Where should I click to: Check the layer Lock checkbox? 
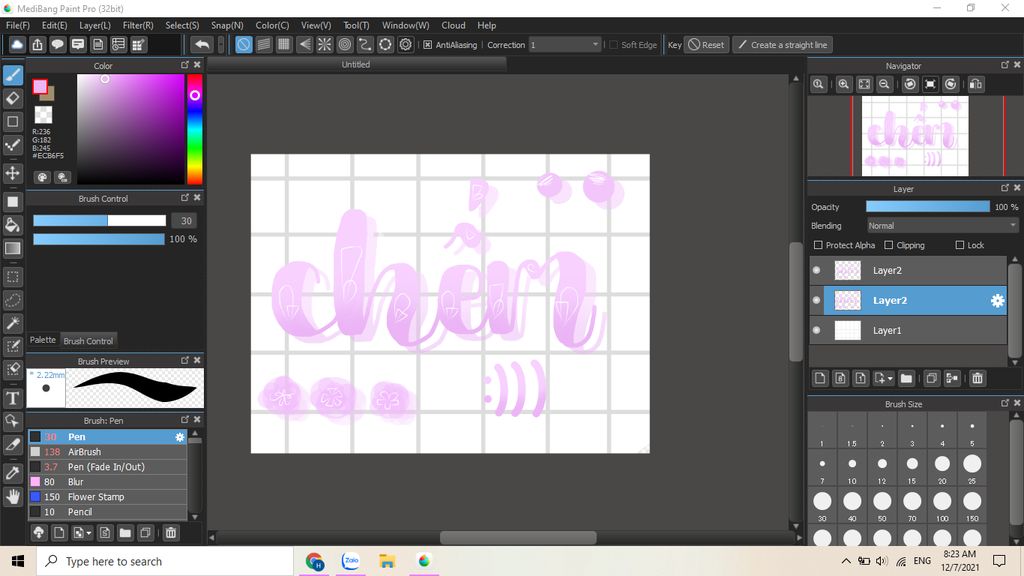(959, 245)
